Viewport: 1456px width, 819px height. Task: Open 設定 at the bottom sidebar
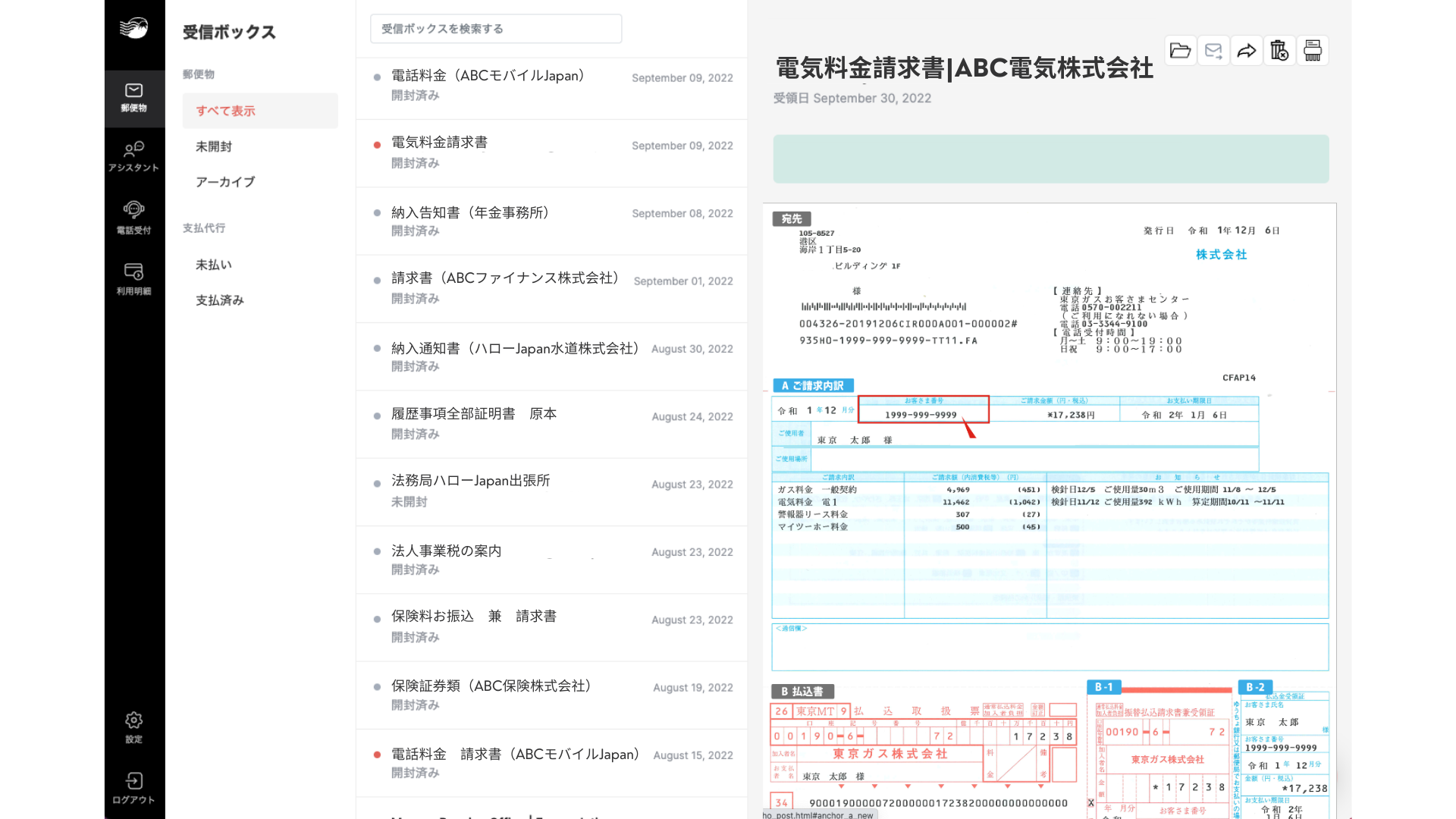pos(133,726)
